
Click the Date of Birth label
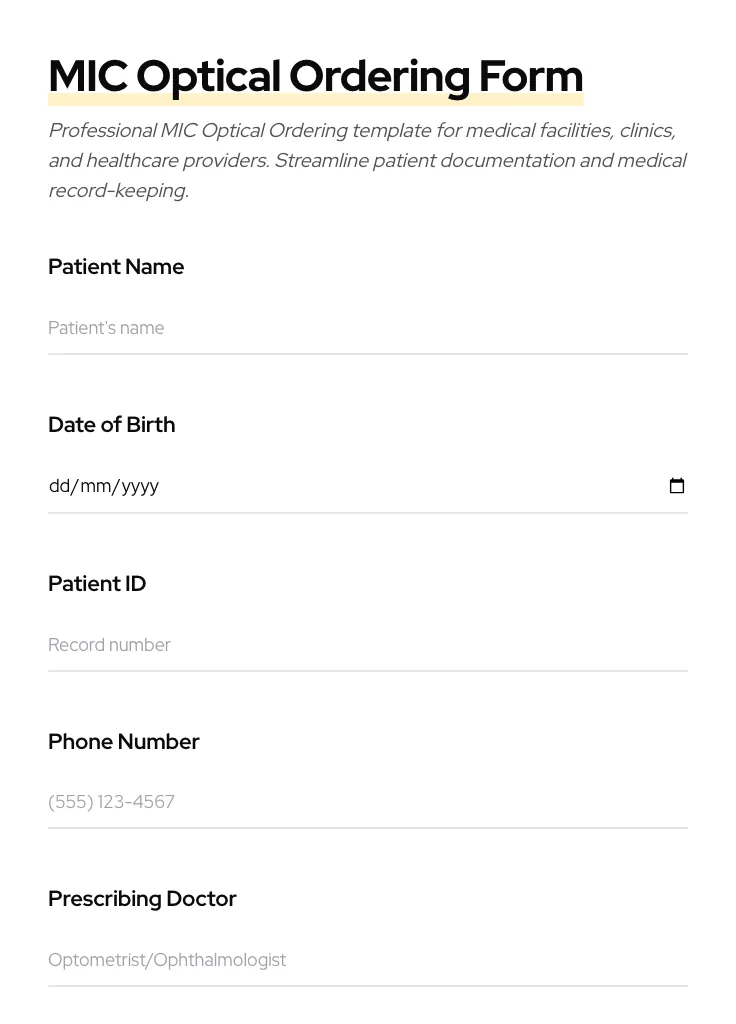[111, 425]
